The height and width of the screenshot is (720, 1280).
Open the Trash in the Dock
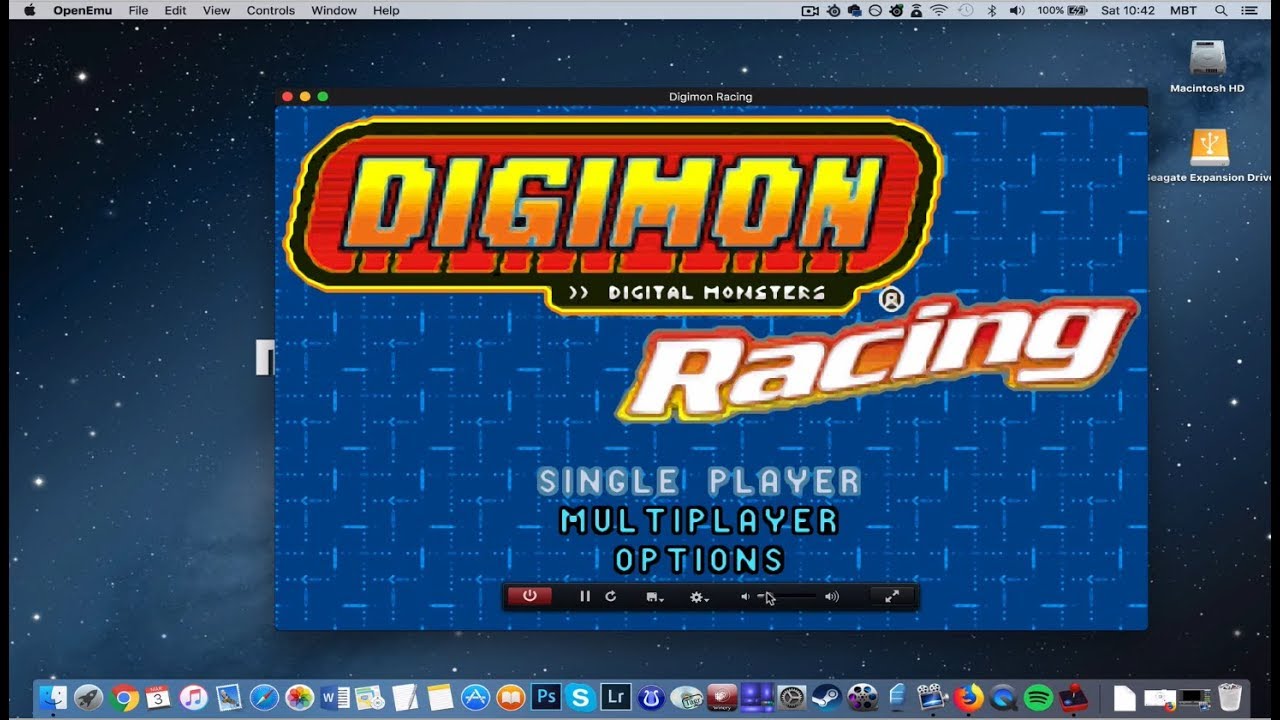pyautogui.click(x=1230, y=697)
